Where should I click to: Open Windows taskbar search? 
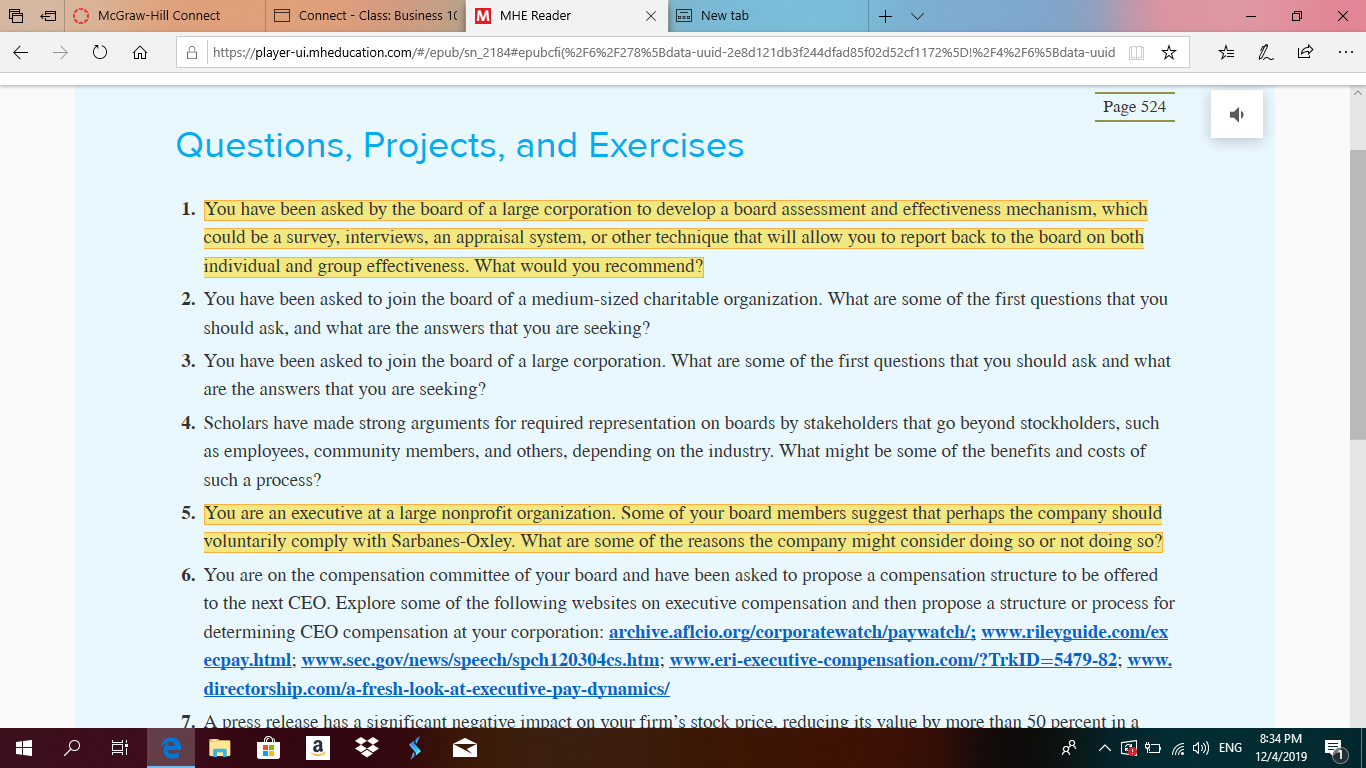coord(72,748)
